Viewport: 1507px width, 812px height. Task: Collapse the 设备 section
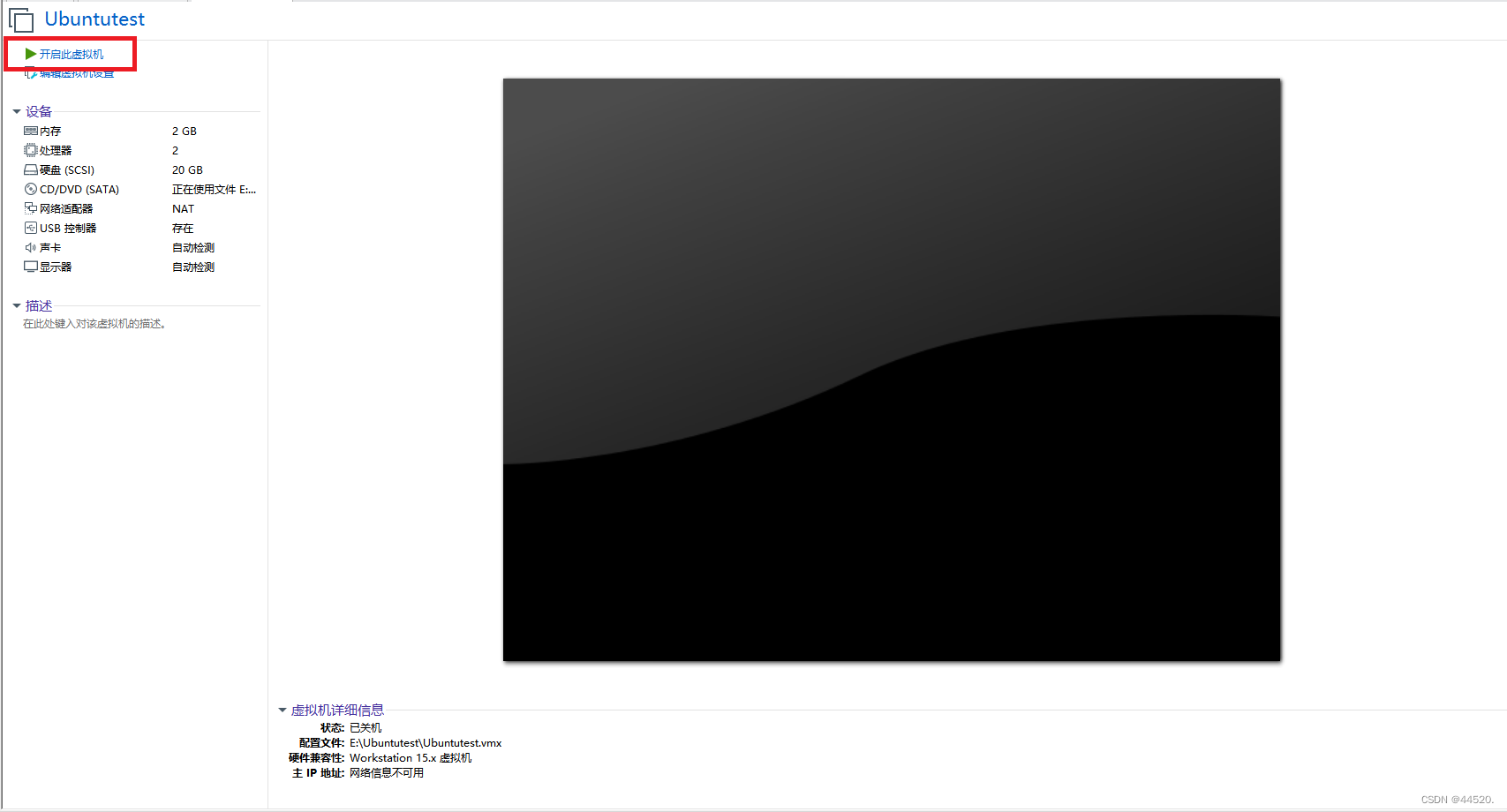point(17,112)
